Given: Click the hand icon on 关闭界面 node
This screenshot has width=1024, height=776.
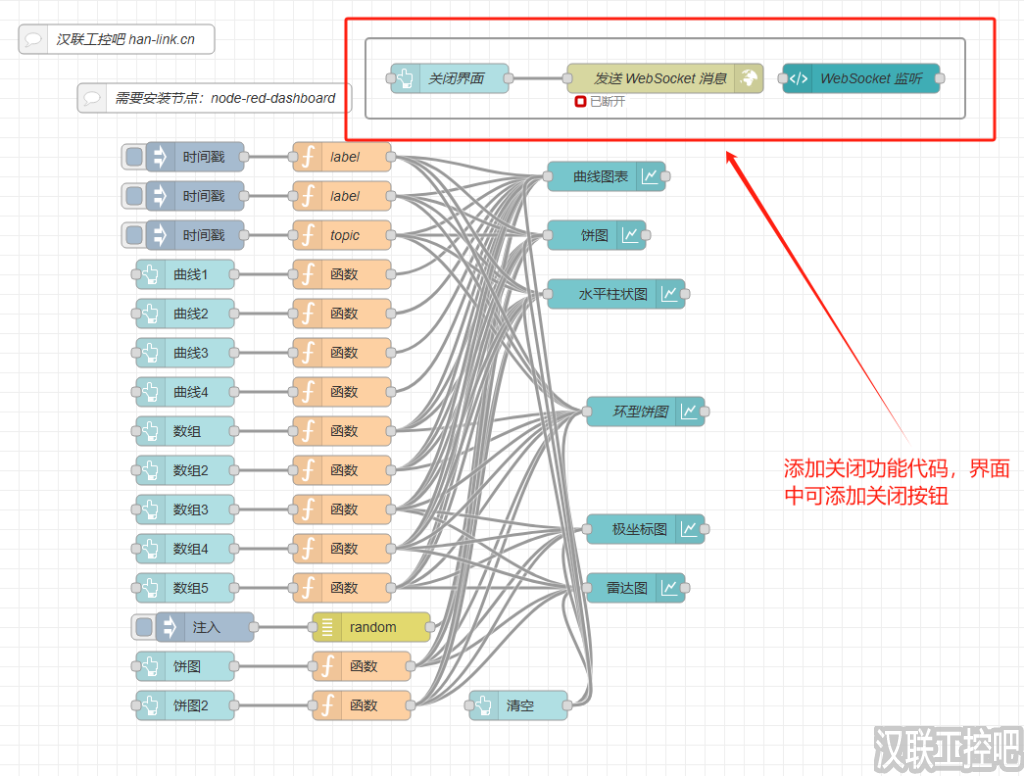Looking at the screenshot, I should coord(405,78).
